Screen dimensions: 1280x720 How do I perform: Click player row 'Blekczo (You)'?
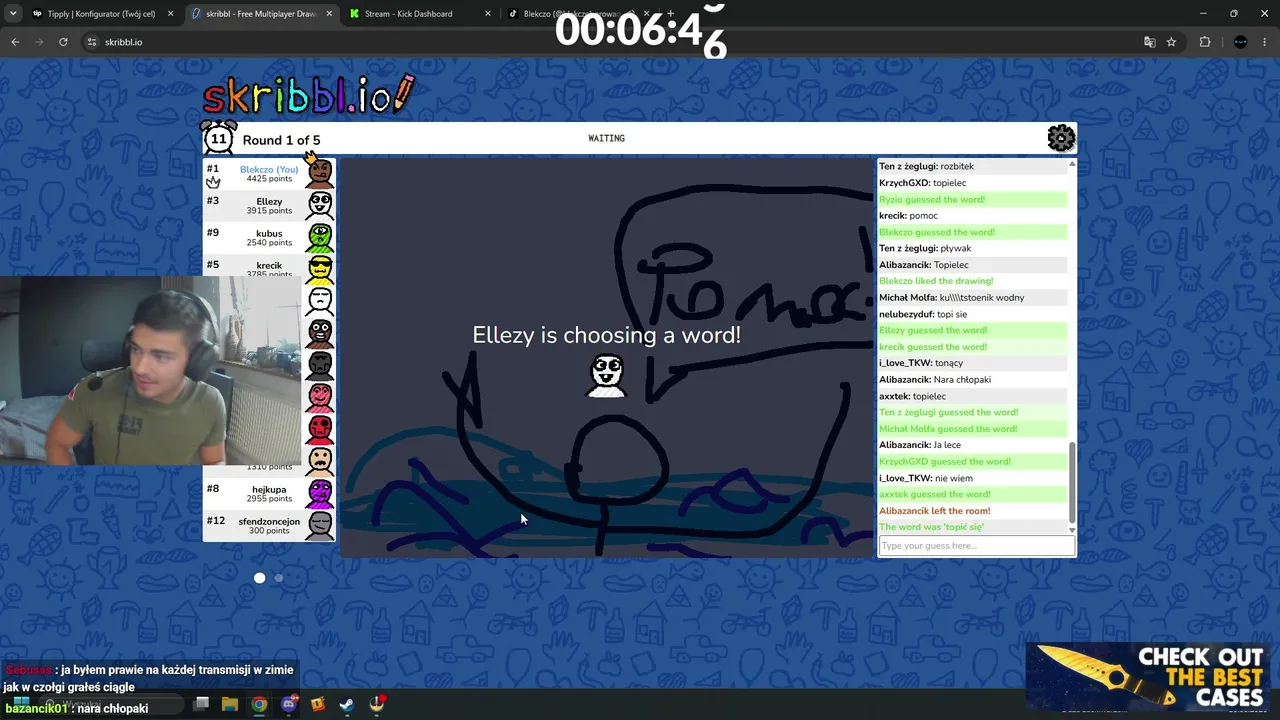click(x=269, y=174)
